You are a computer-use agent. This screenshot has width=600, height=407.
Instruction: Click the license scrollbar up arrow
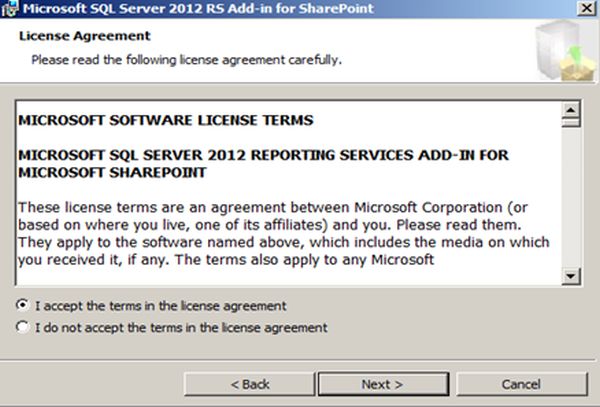click(x=571, y=109)
